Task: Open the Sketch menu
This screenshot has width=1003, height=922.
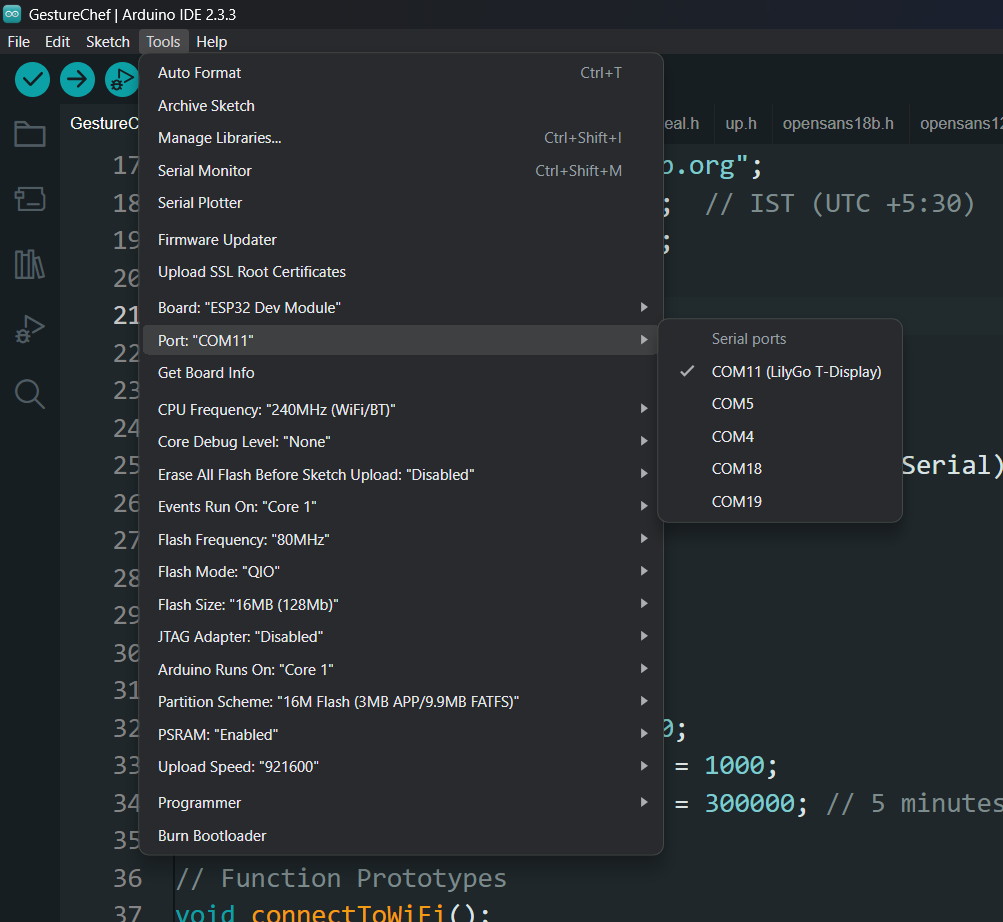Action: (108, 42)
